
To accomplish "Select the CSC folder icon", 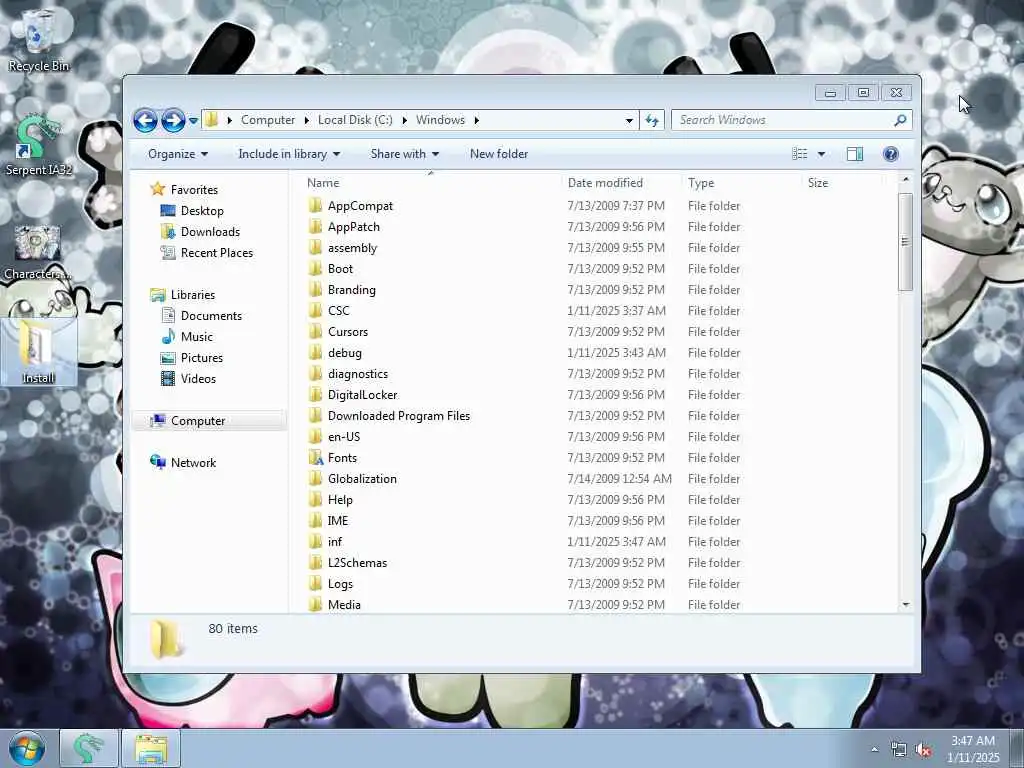I will (315, 311).
